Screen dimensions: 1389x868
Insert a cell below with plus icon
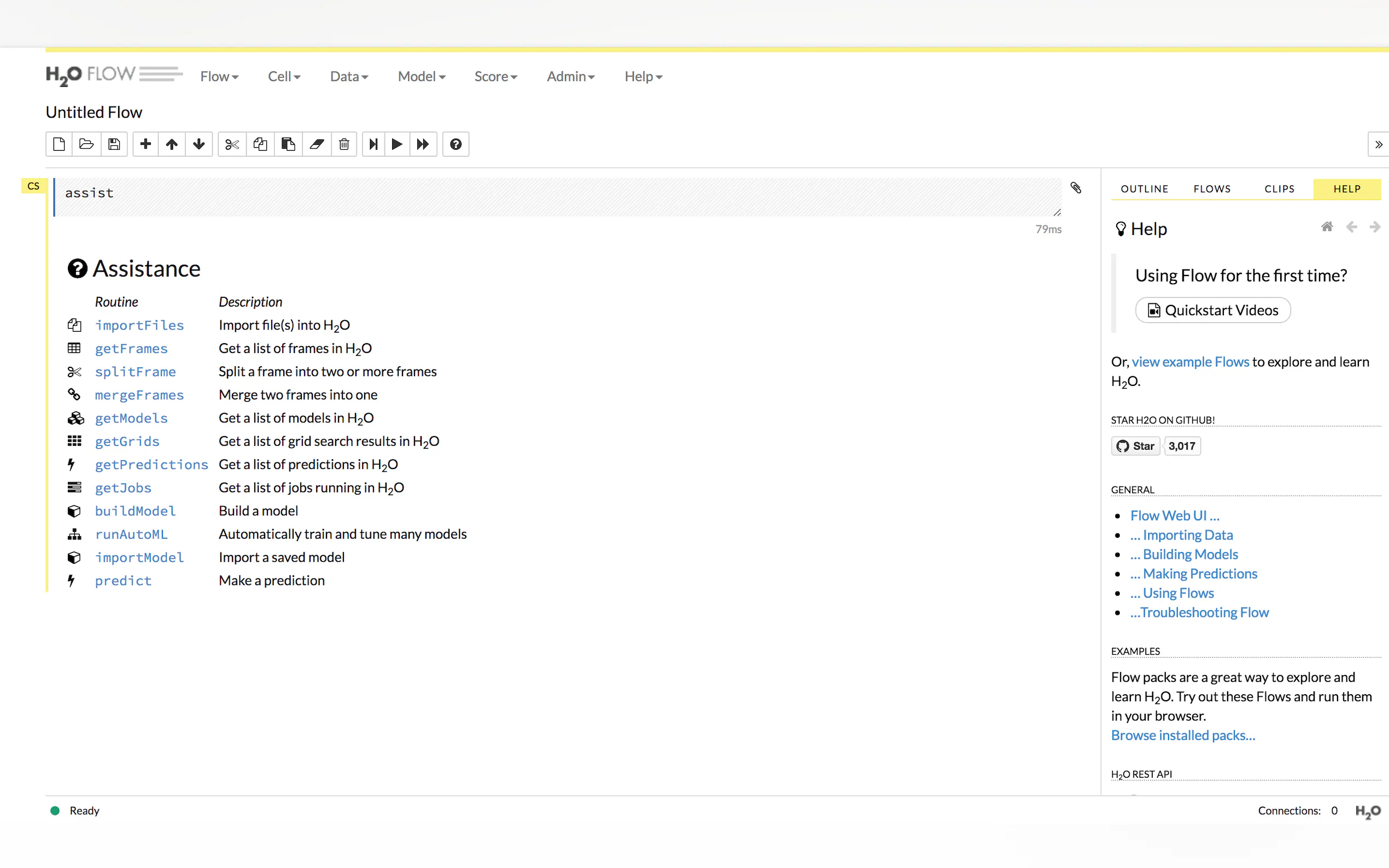(x=146, y=144)
